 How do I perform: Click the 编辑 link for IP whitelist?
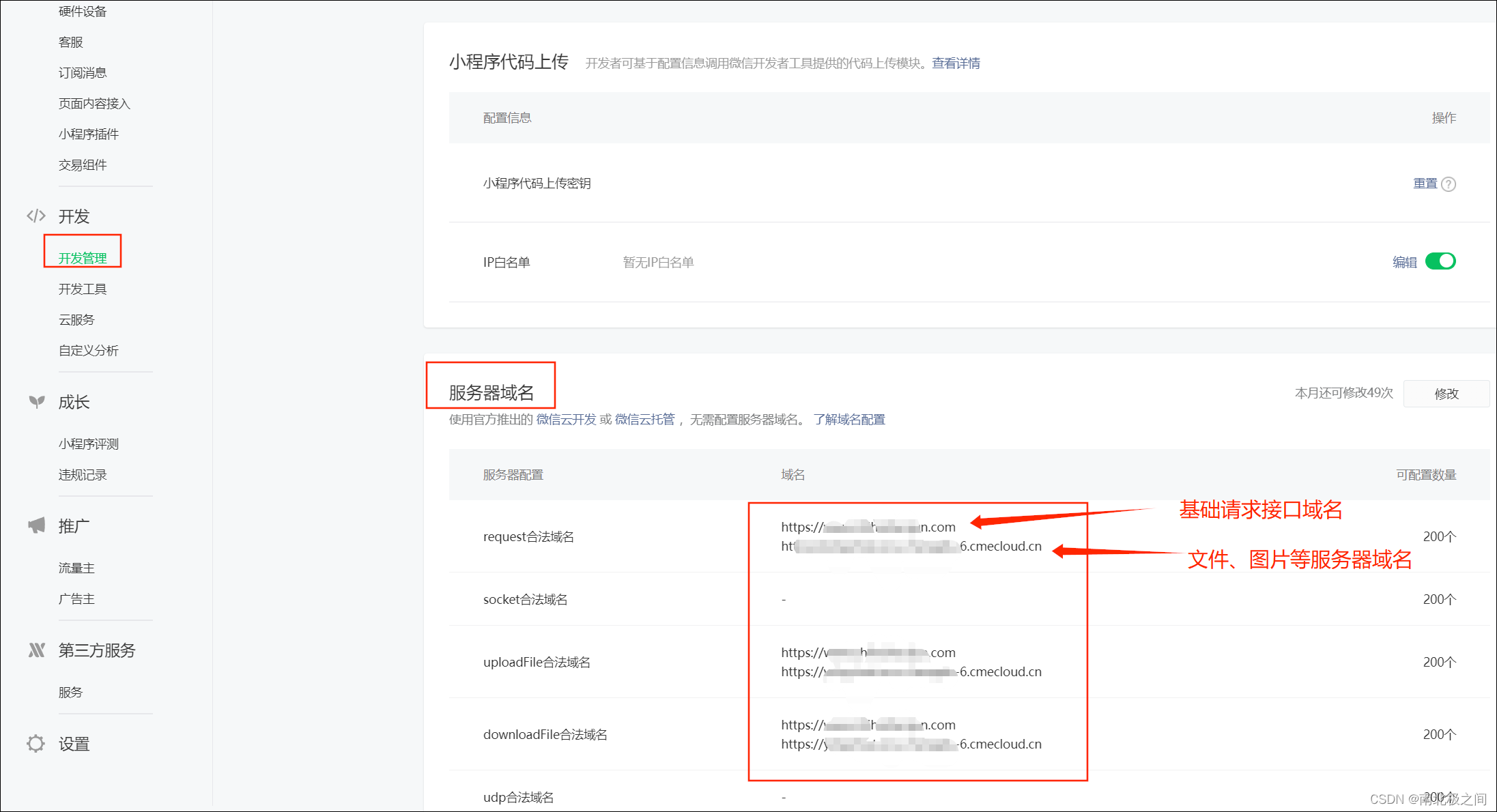click(1404, 262)
